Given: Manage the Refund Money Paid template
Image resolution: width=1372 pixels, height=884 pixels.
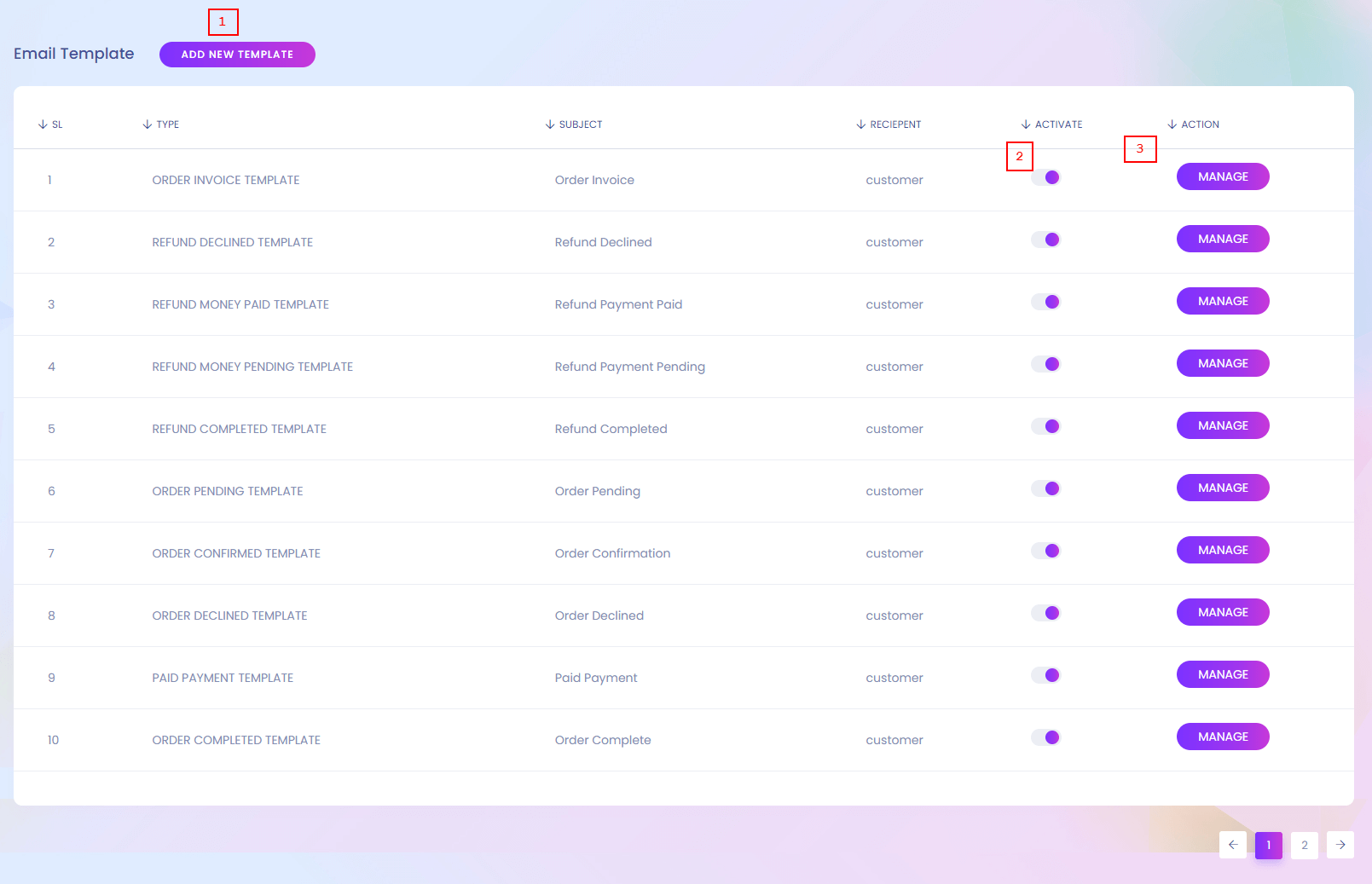Looking at the screenshot, I should coord(1223,301).
